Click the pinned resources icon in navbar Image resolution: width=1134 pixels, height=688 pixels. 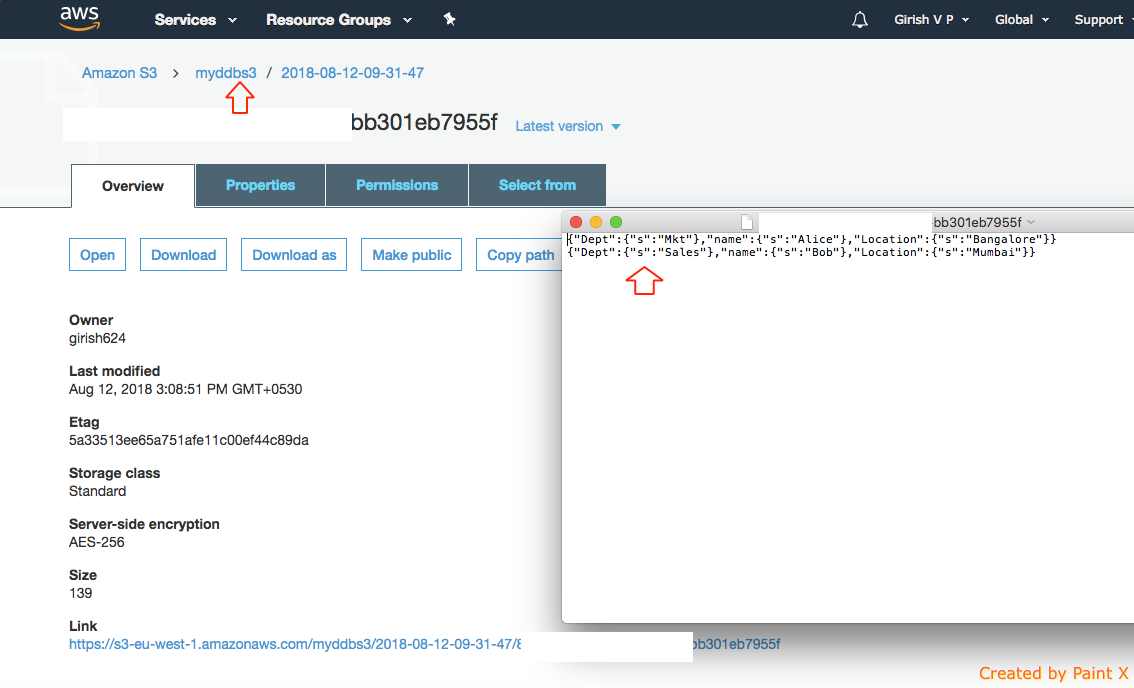[x=449, y=18]
